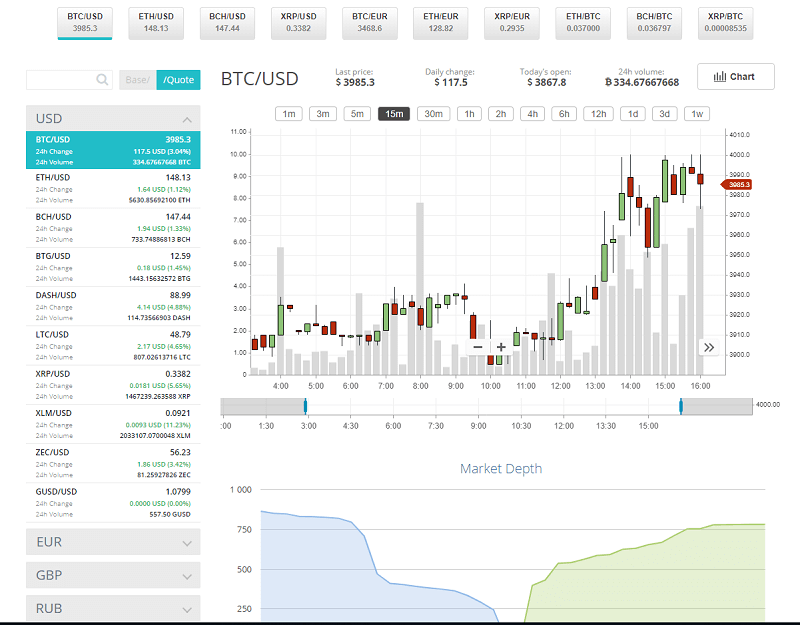Click the double-arrow expand icon on the chart
Viewport: 800px width, 625px height.
click(710, 345)
